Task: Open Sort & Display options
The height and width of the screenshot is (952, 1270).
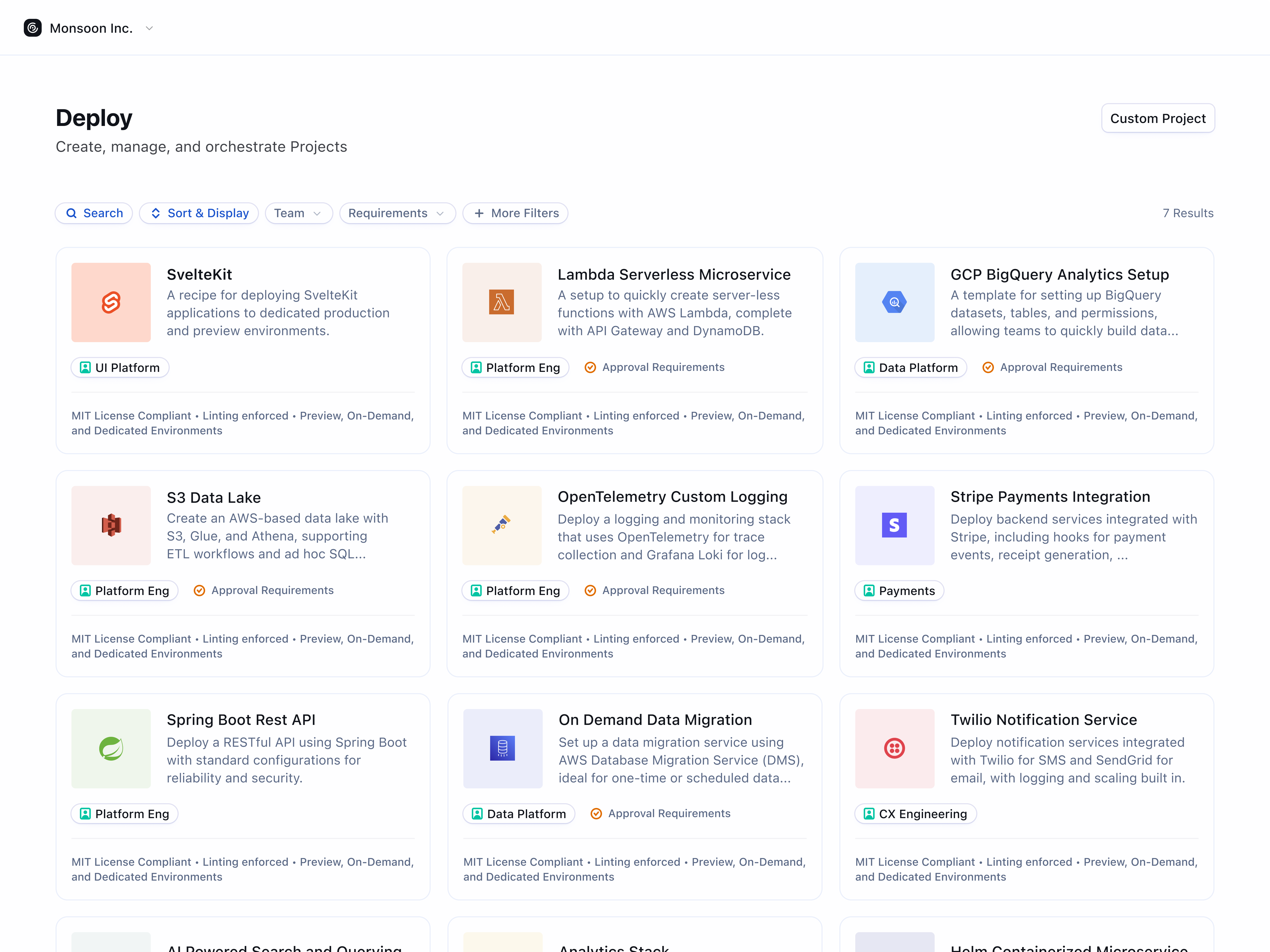Action: pyautogui.click(x=199, y=213)
